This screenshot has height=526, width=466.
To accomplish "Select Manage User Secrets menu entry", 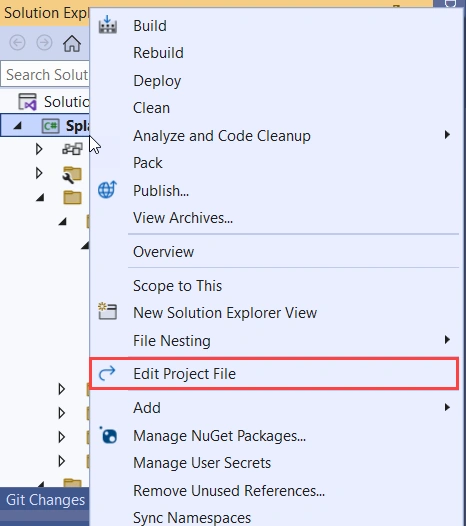I will click(202, 463).
